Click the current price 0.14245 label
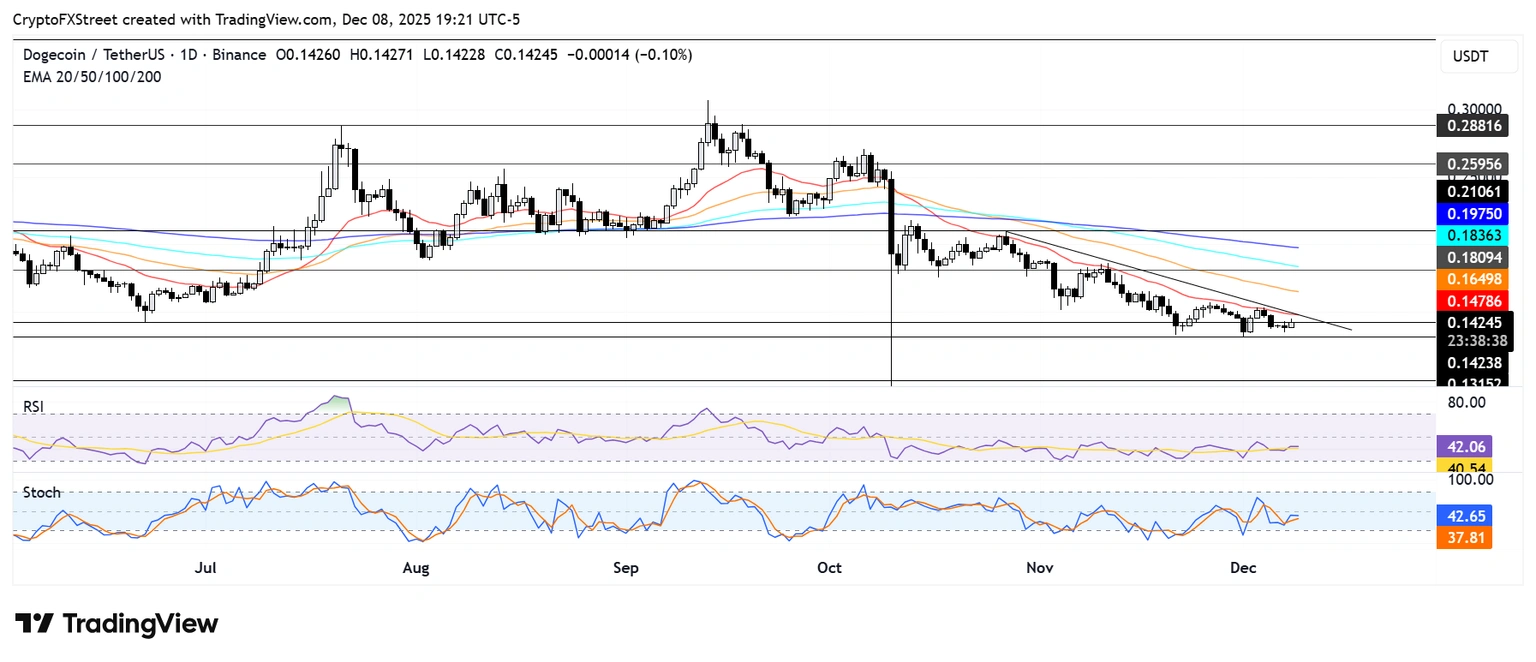Image resolution: width=1536 pixels, height=662 pixels. 1475,322
